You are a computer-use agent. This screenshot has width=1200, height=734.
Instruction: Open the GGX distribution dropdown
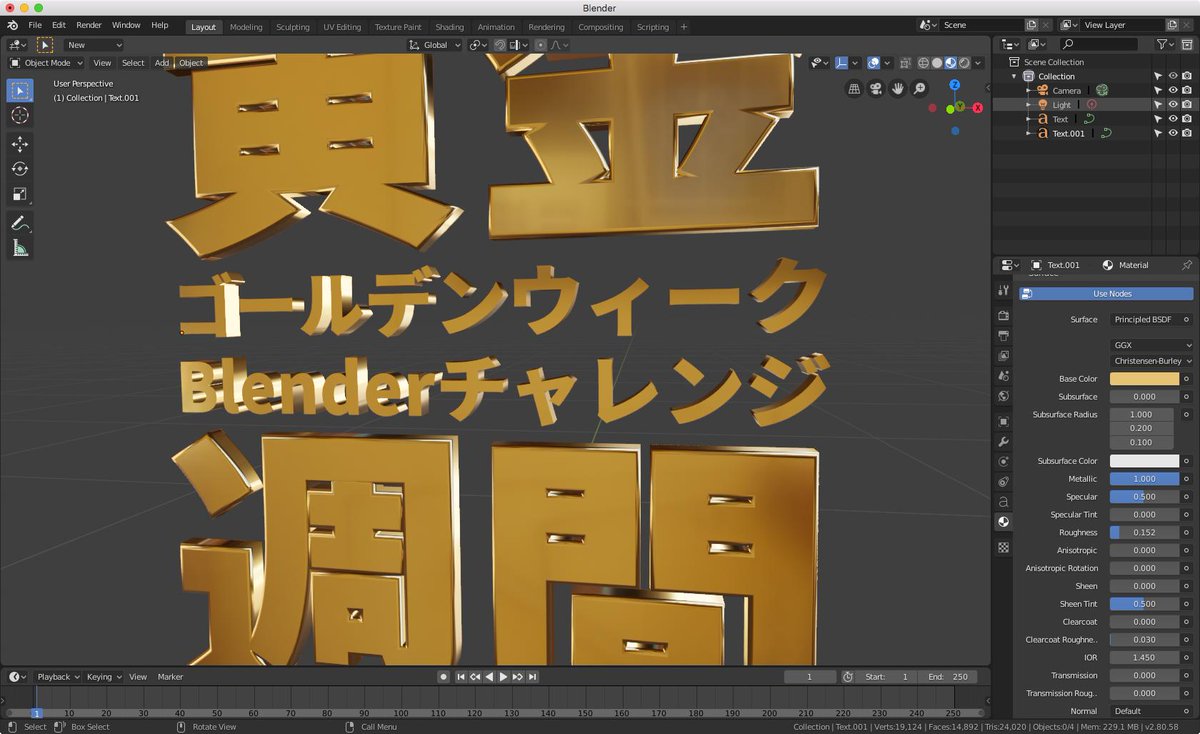pyautogui.click(x=1152, y=345)
